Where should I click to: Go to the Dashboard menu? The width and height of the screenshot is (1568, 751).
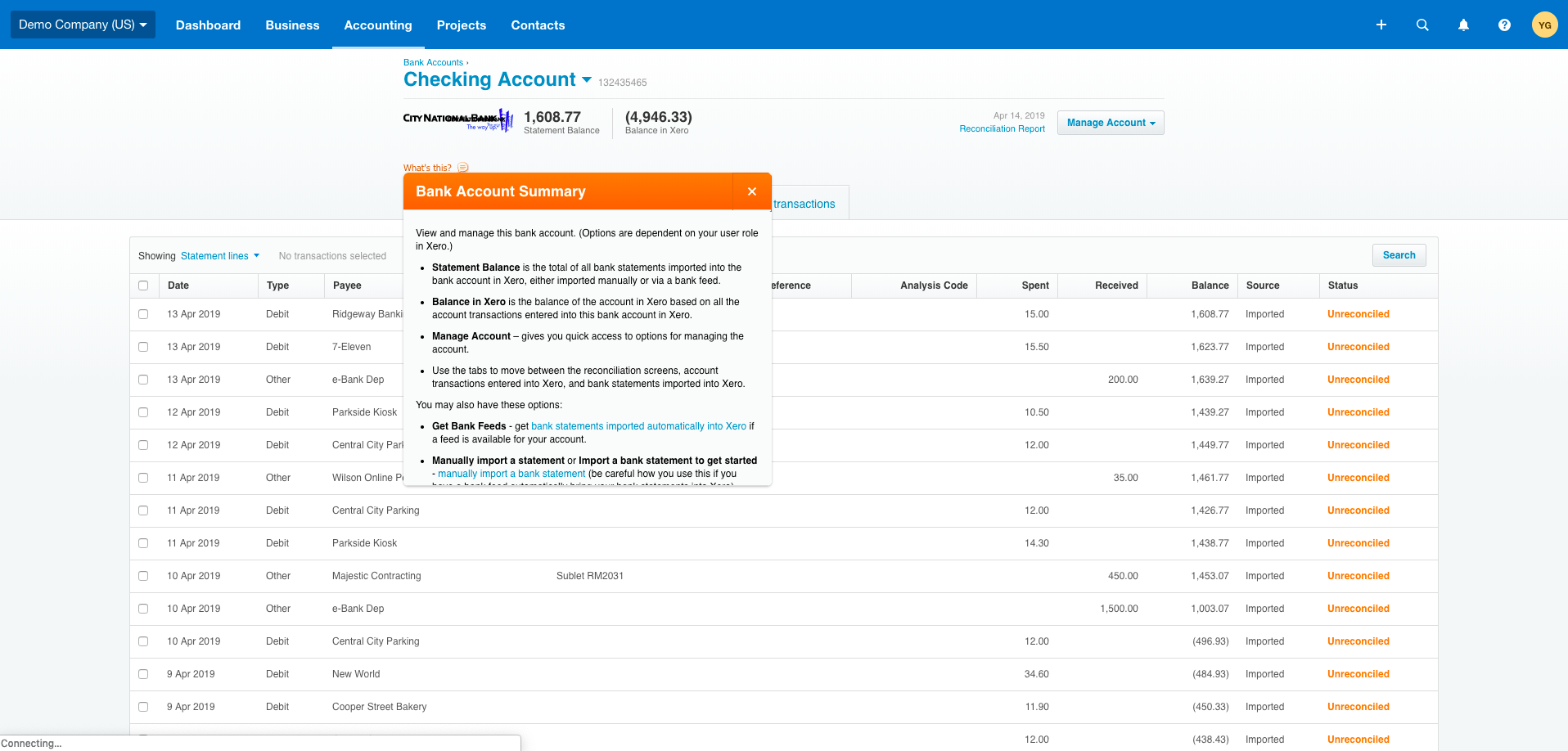click(x=208, y=25)
